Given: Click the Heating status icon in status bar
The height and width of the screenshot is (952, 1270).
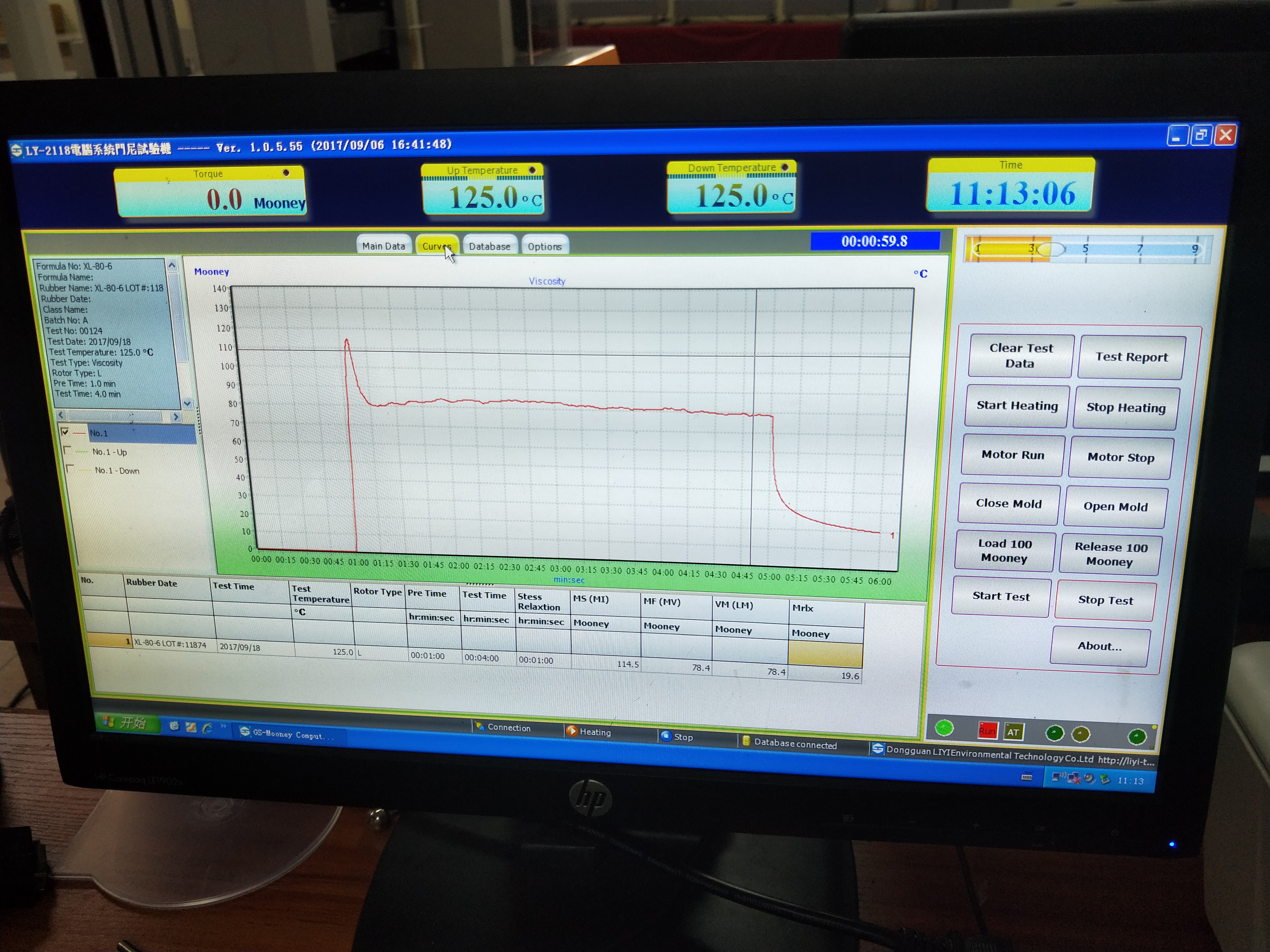Looking at the screenshot, I should coord(571,731).
